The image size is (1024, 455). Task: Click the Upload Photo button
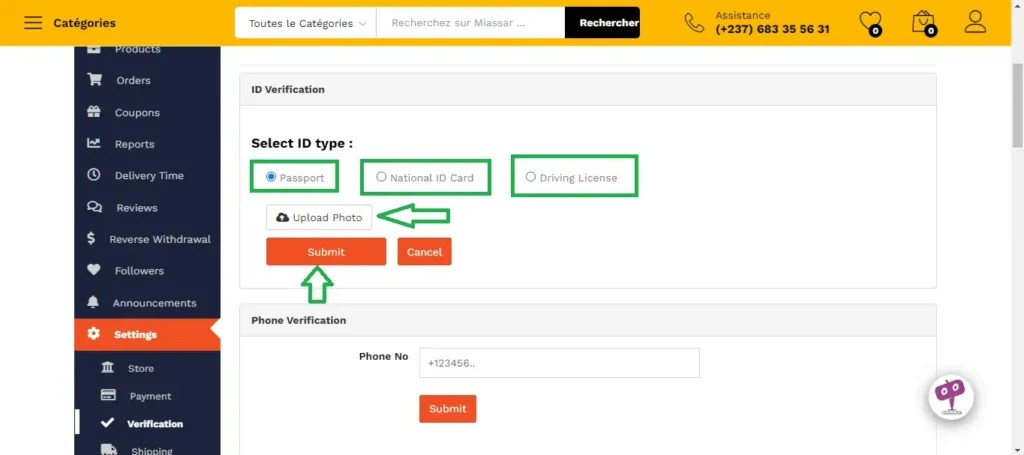click(x=319, y=217)
